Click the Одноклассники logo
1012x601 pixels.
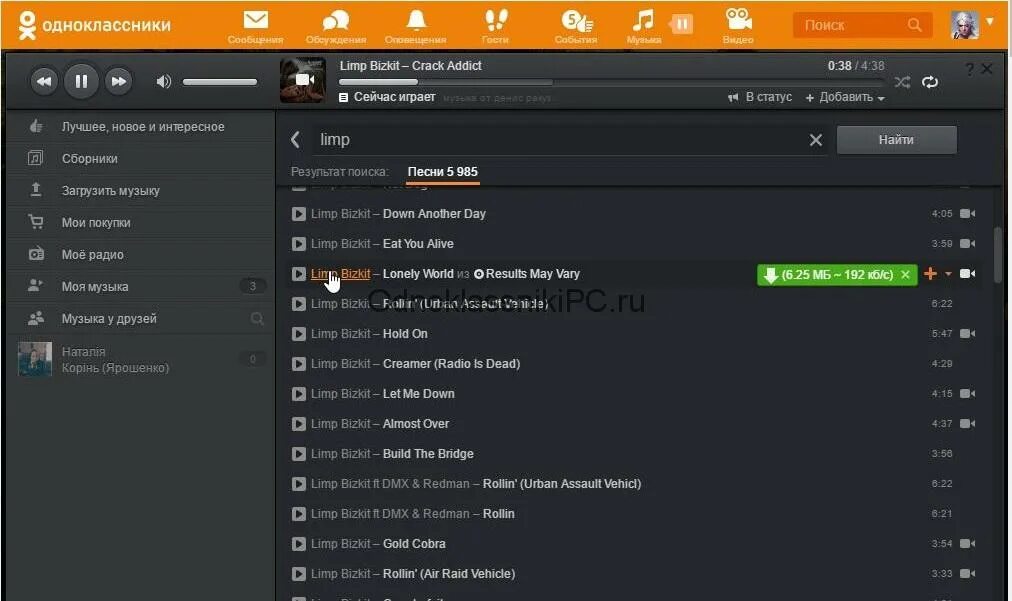click(94, 25)
